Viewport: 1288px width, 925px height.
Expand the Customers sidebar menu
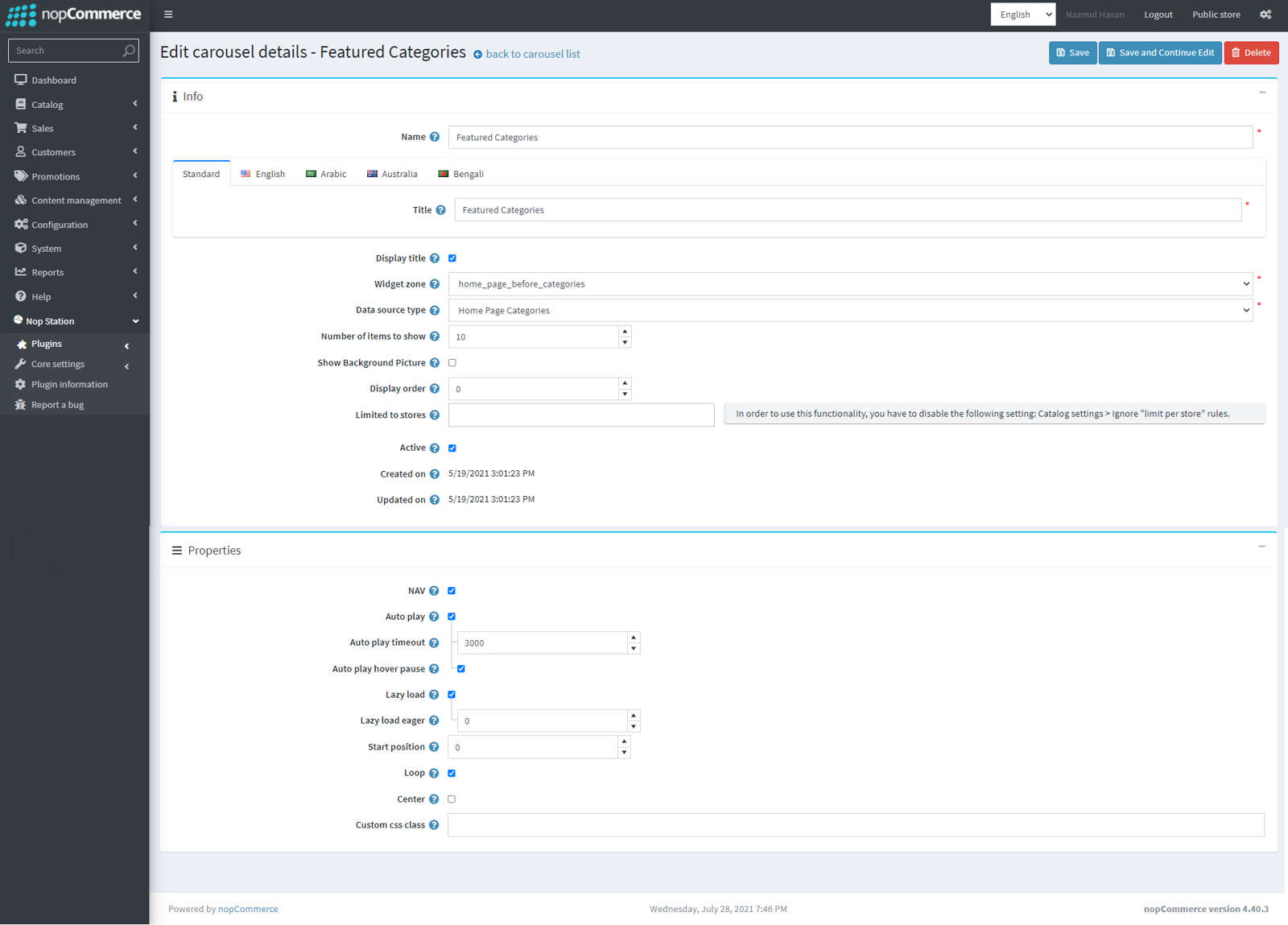tap(75, 152)
